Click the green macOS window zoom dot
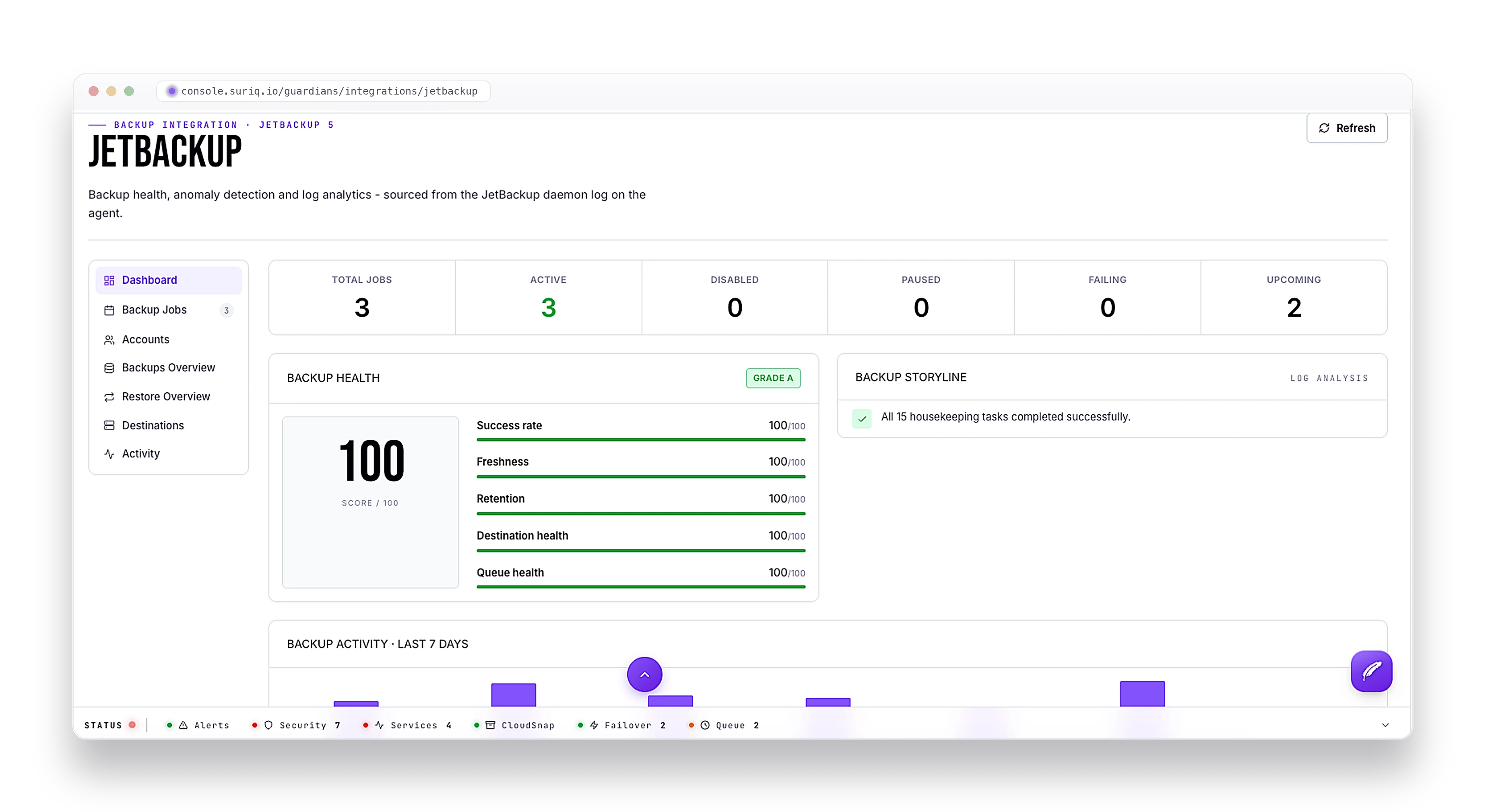This screenshot has width=1486, height=812. 129,91
